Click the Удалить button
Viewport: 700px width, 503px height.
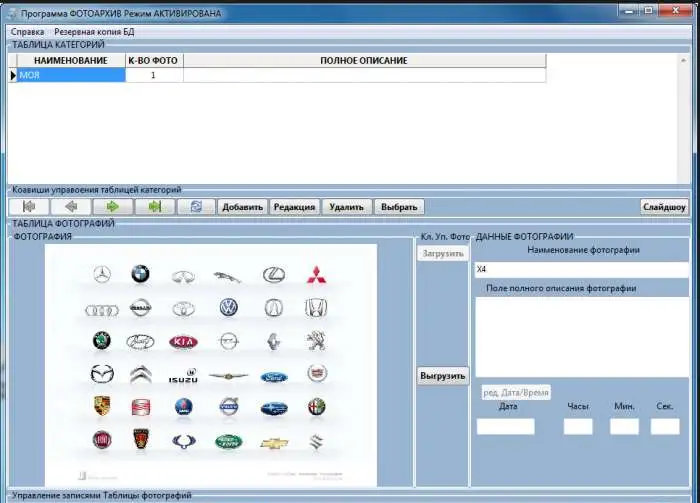[x=346, y=207]
